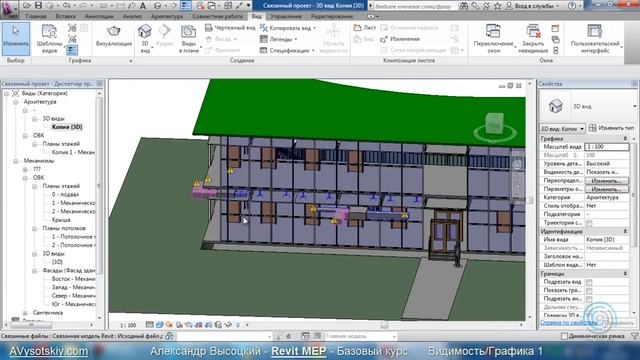Viewport: 640px width, 360px height.
Task: Click the Масштаб вида 1:100 value field
Action: pyautogui.click(x=607, y=147)
